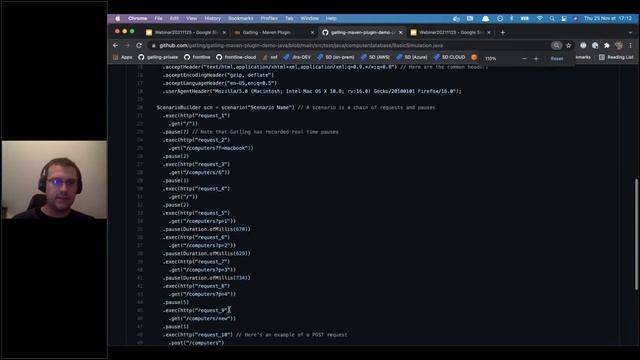Open the sof bookmark
Viewport: 640px width, 360px height.
pyautogui.click(x=270, y=57)
